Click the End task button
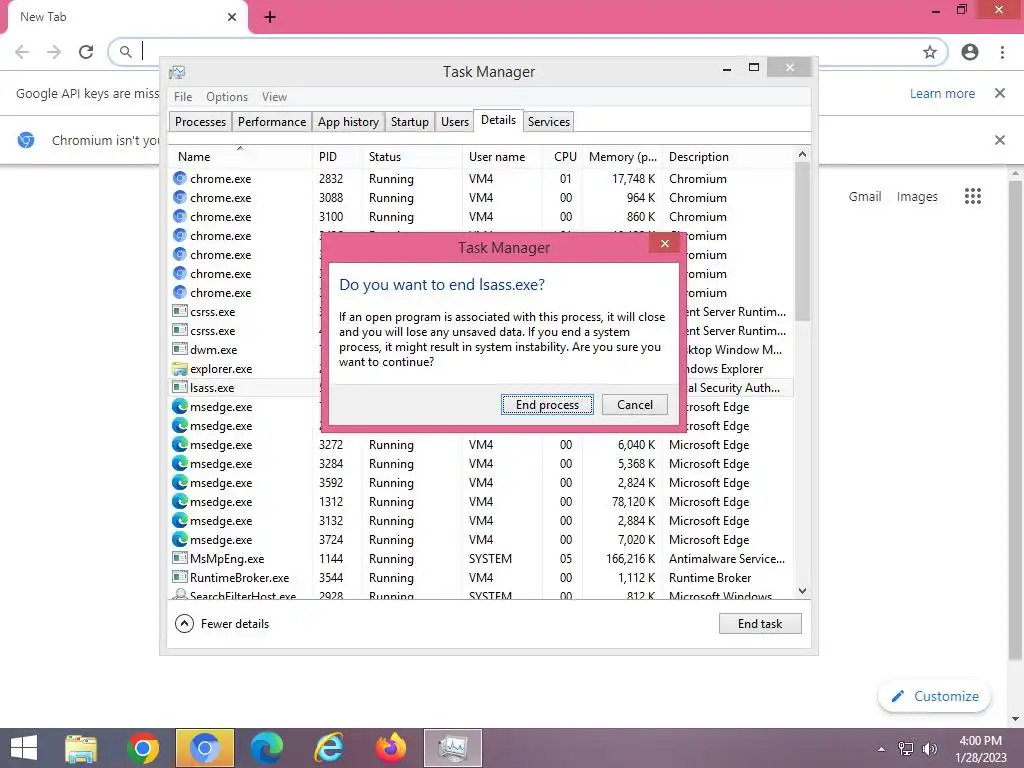This screenshot has width=1024, height=768. 760,624
